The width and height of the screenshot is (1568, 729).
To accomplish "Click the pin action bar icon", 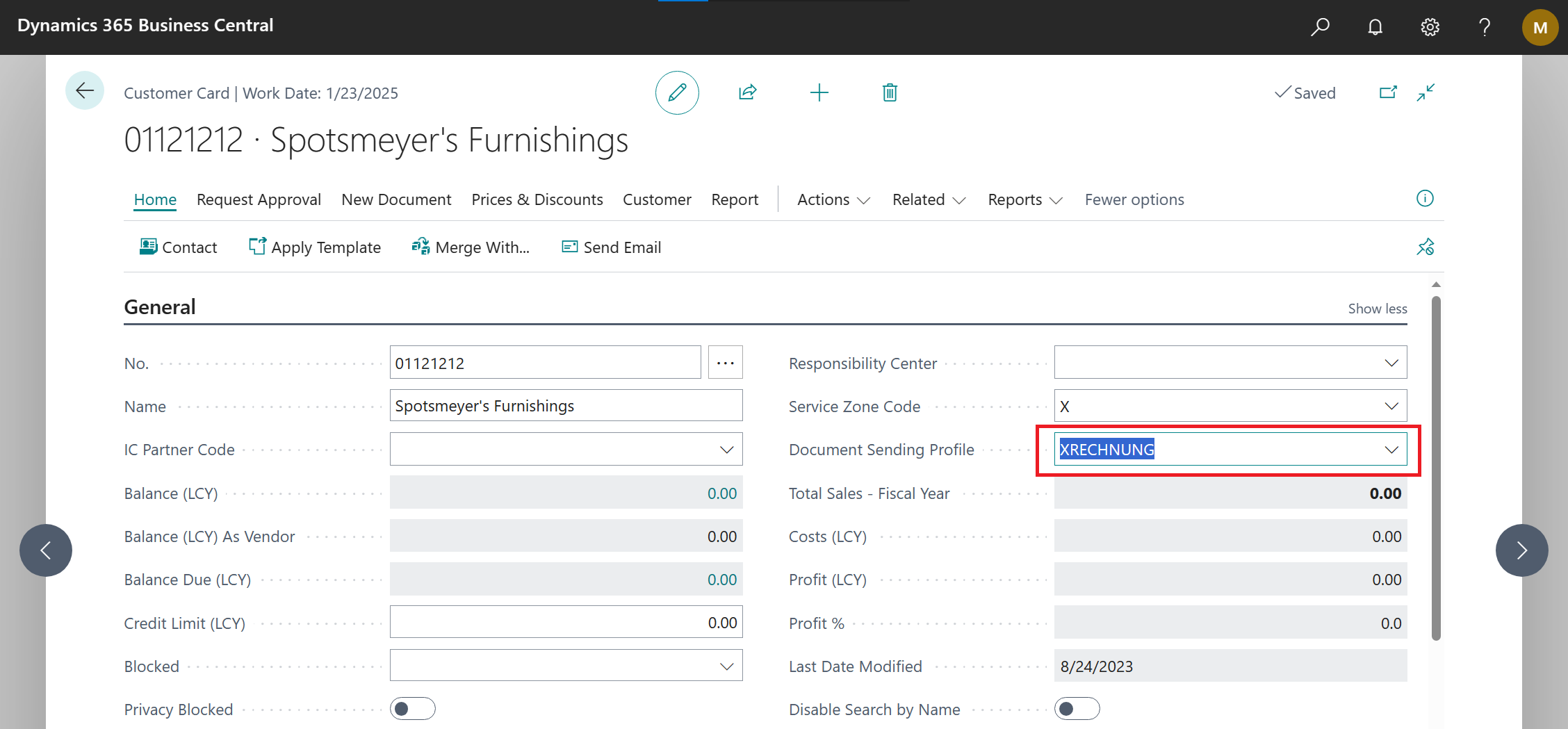I will pos(1426,247).
